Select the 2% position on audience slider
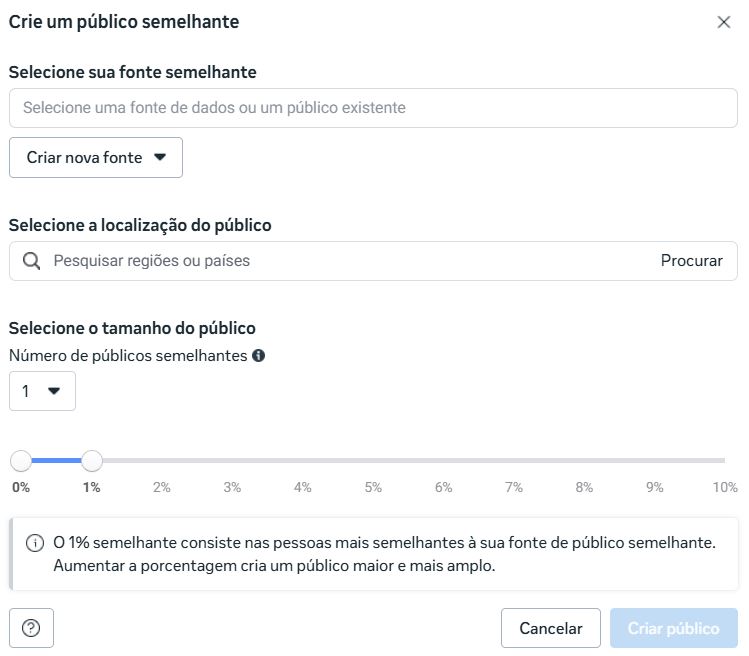This screenshot has height=656, width=749. click(x=162, y=461)
